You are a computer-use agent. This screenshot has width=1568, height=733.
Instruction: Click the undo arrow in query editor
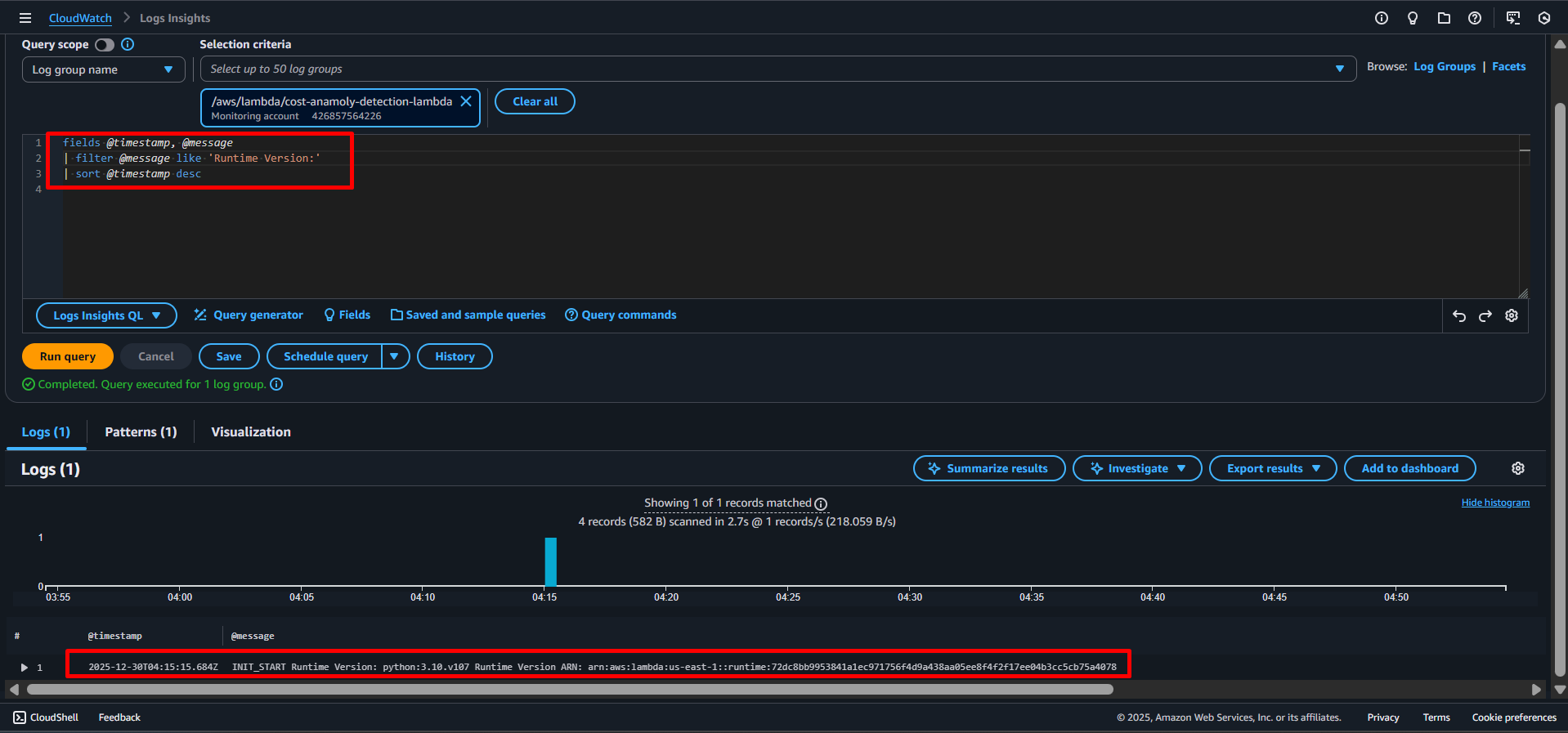click(1459, 316)
